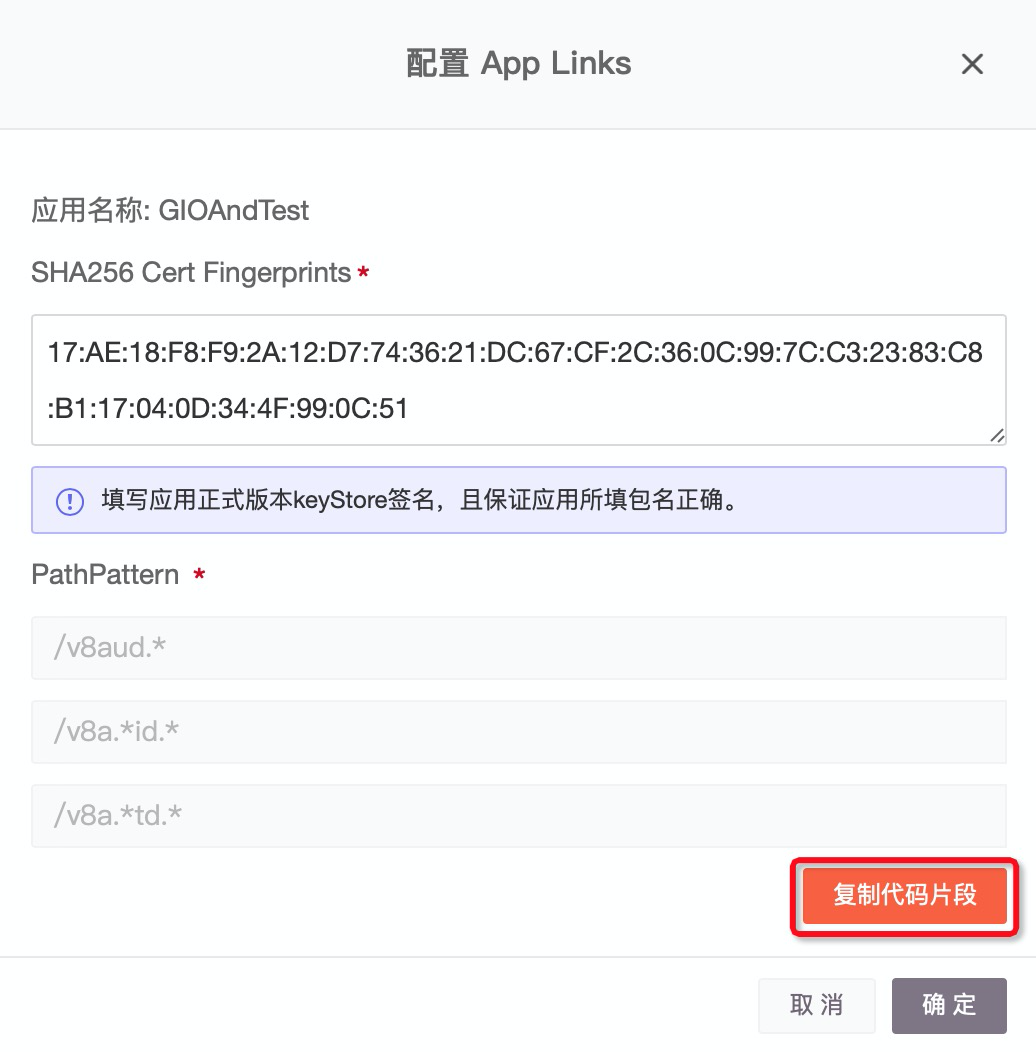
Task: Click the red asterisk beside SHA256 label
Action: pos(363,272)
